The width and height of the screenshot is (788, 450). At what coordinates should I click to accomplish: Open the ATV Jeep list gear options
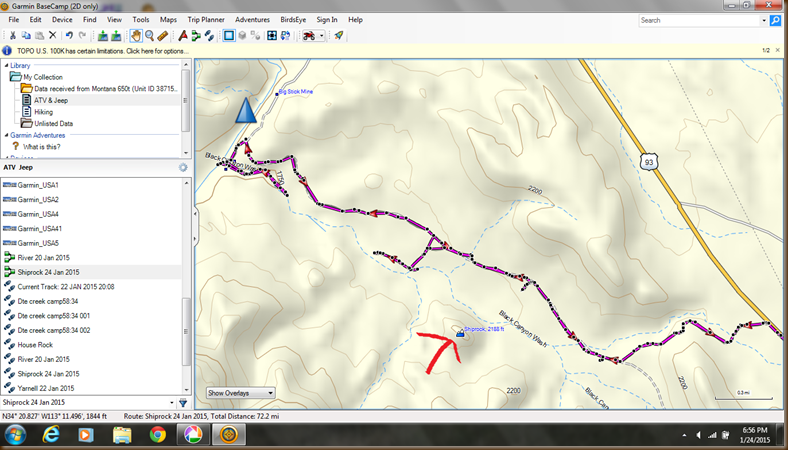[x=183, y=167]
